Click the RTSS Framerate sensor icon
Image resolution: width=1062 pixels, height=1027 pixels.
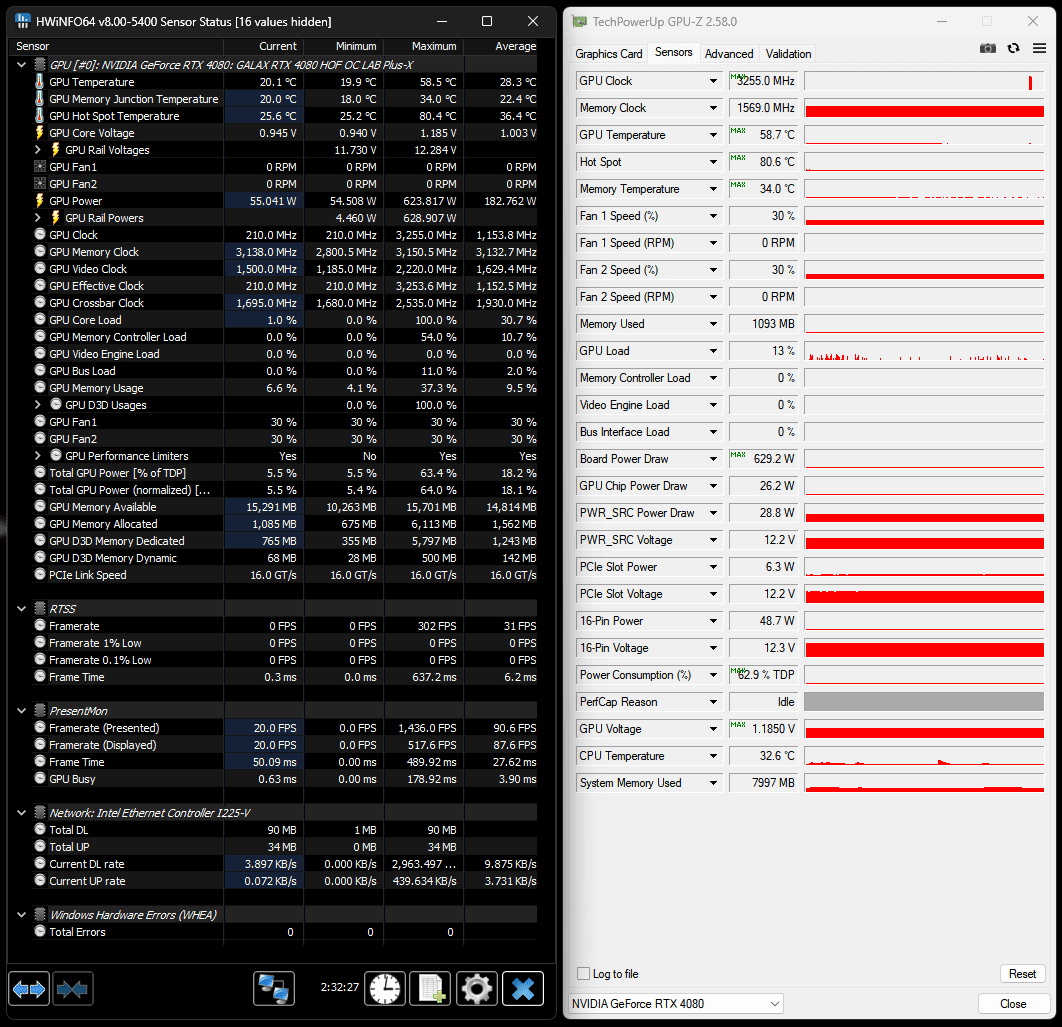click(40, 625)
